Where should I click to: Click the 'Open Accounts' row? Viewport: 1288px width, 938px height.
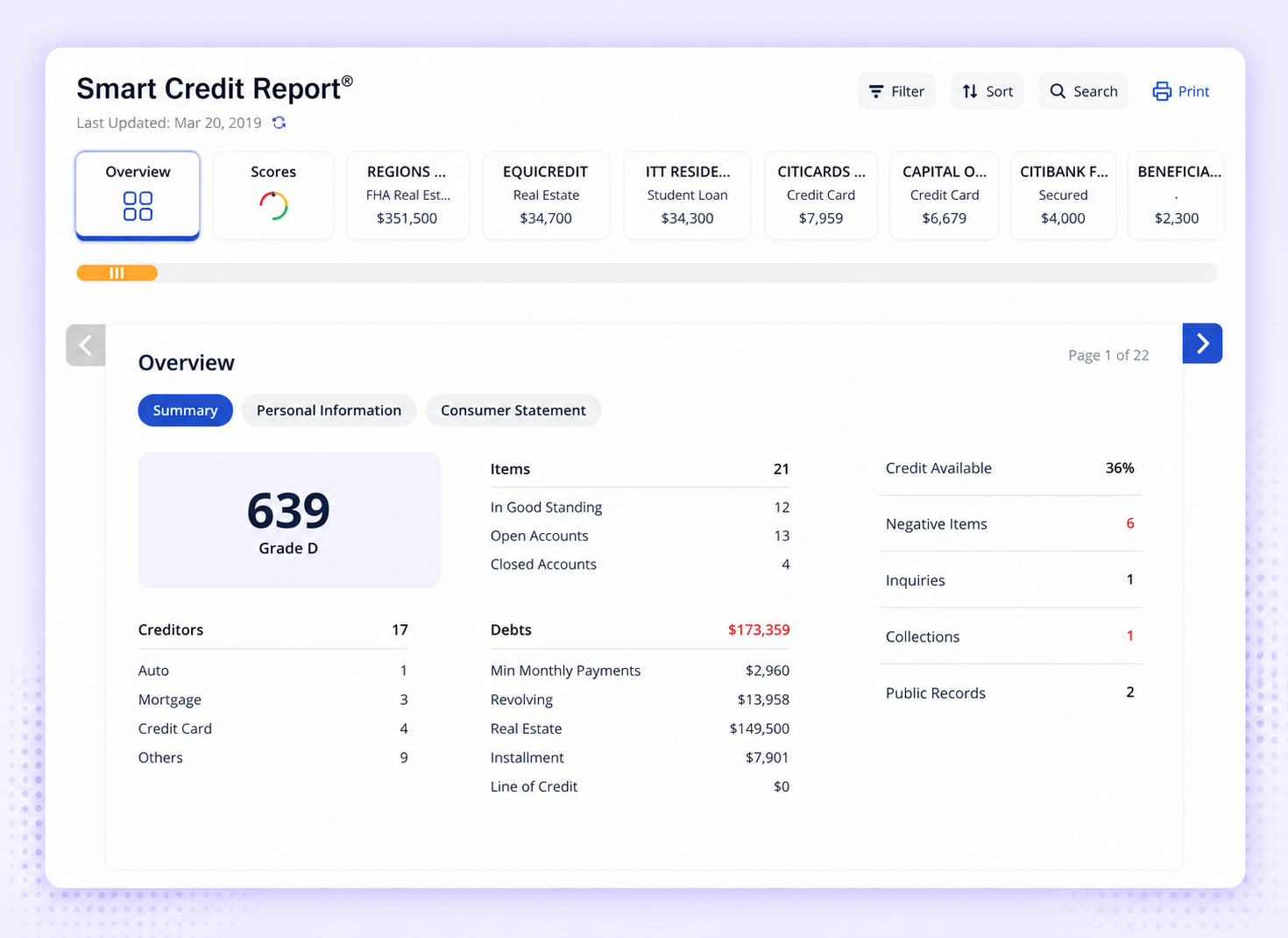(640, 536)
